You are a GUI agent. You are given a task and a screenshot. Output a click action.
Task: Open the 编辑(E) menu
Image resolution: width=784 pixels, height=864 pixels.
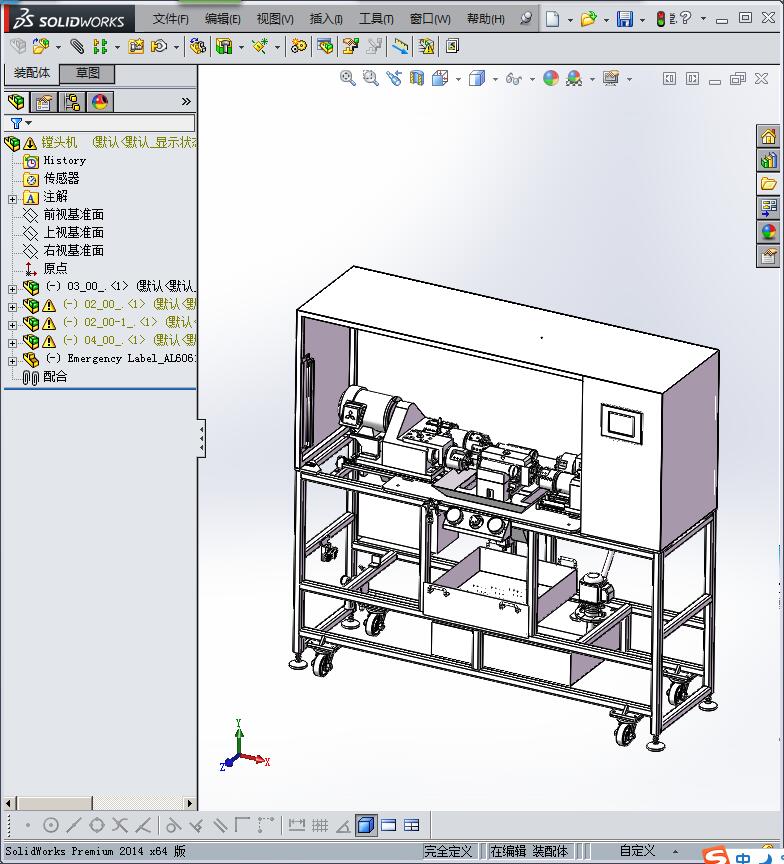point(223,19)
